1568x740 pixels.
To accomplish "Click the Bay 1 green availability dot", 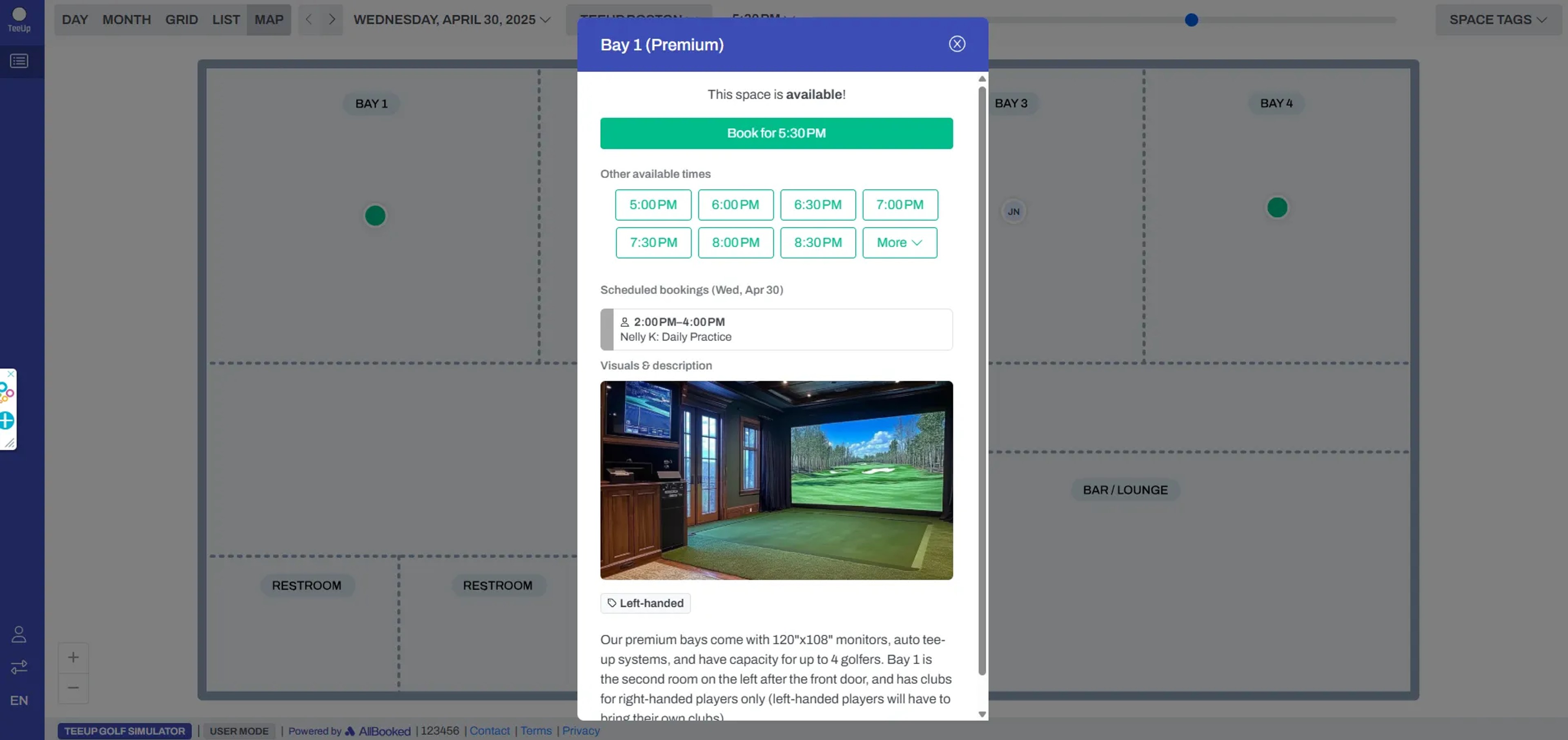I will 375,216.
